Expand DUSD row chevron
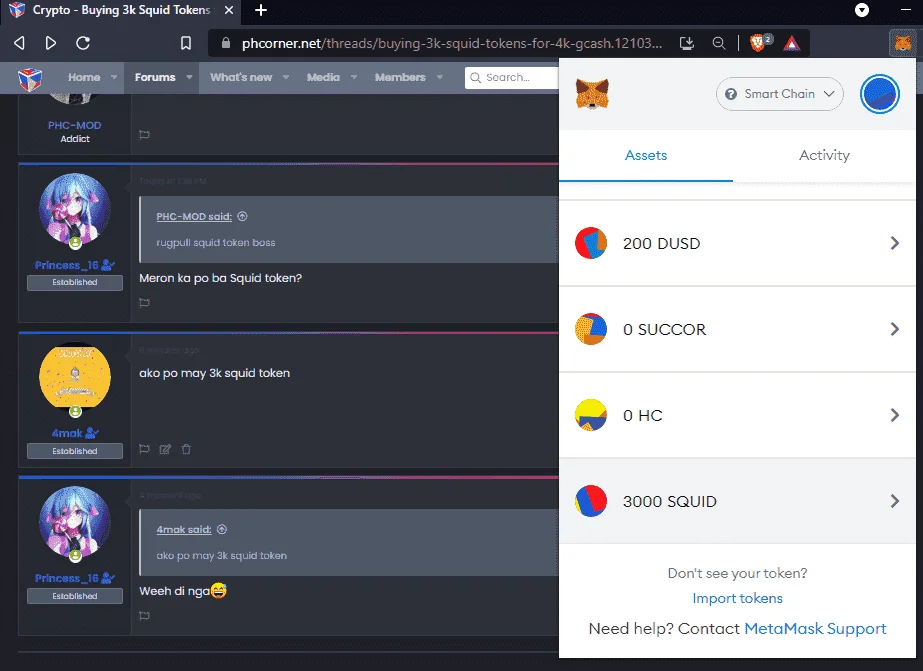The width and height of the screenshot is (923, 671). [x=895, y=243]
